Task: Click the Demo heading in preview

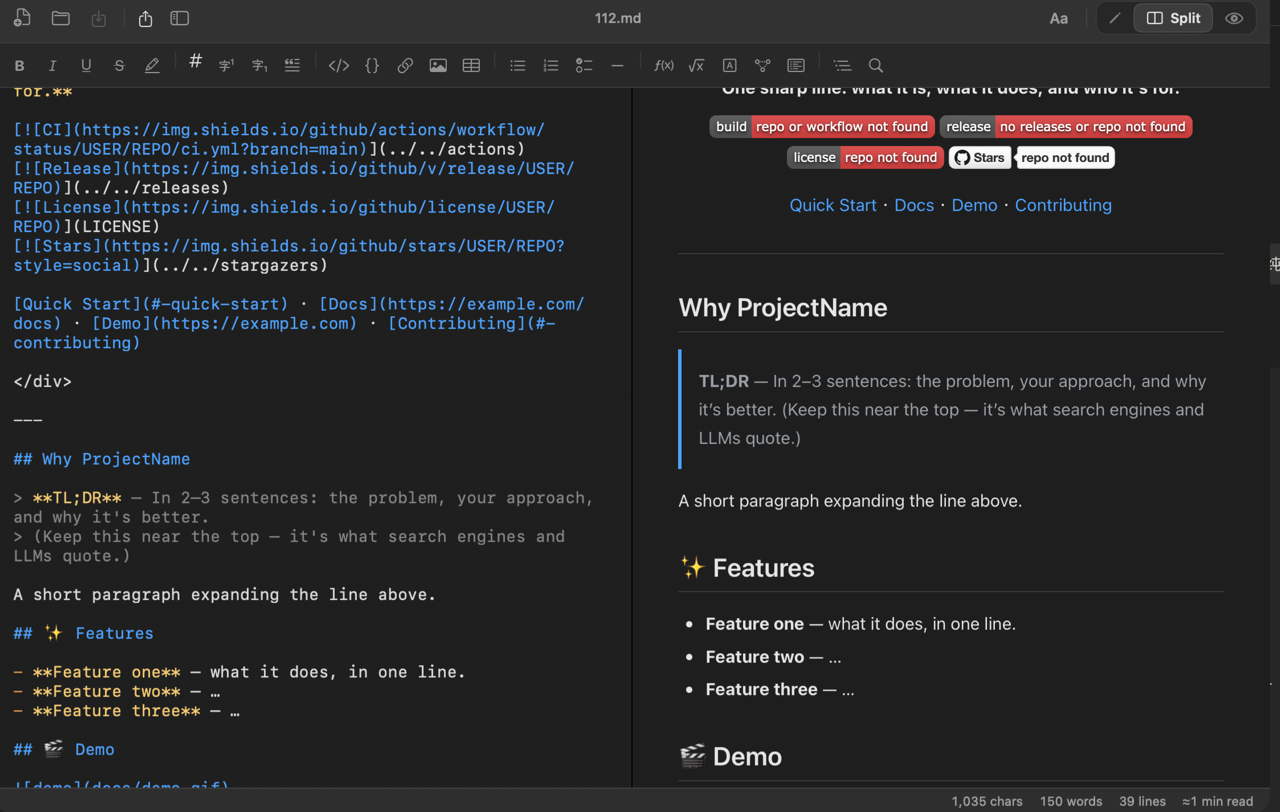Action: (730, 757)
